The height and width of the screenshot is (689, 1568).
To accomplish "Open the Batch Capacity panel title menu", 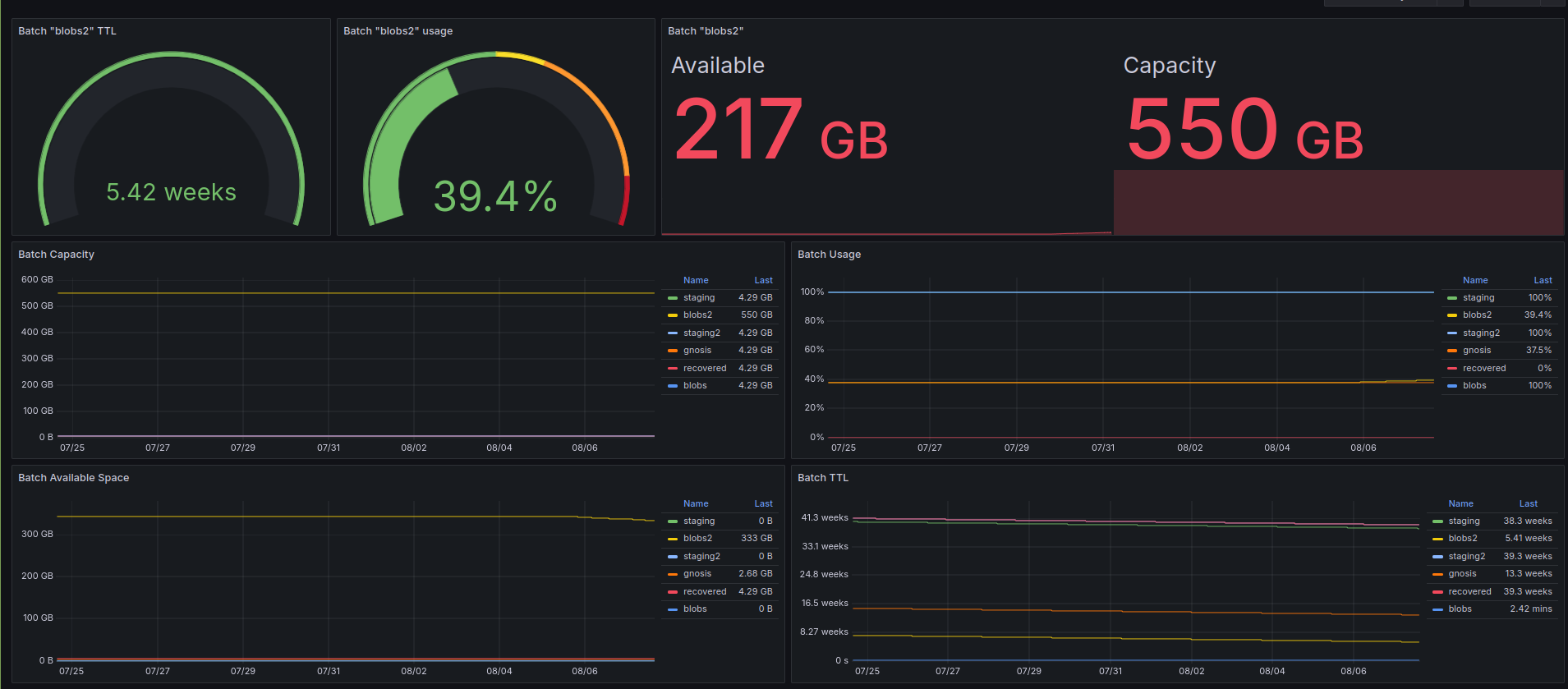I will [x=57, y=255].
